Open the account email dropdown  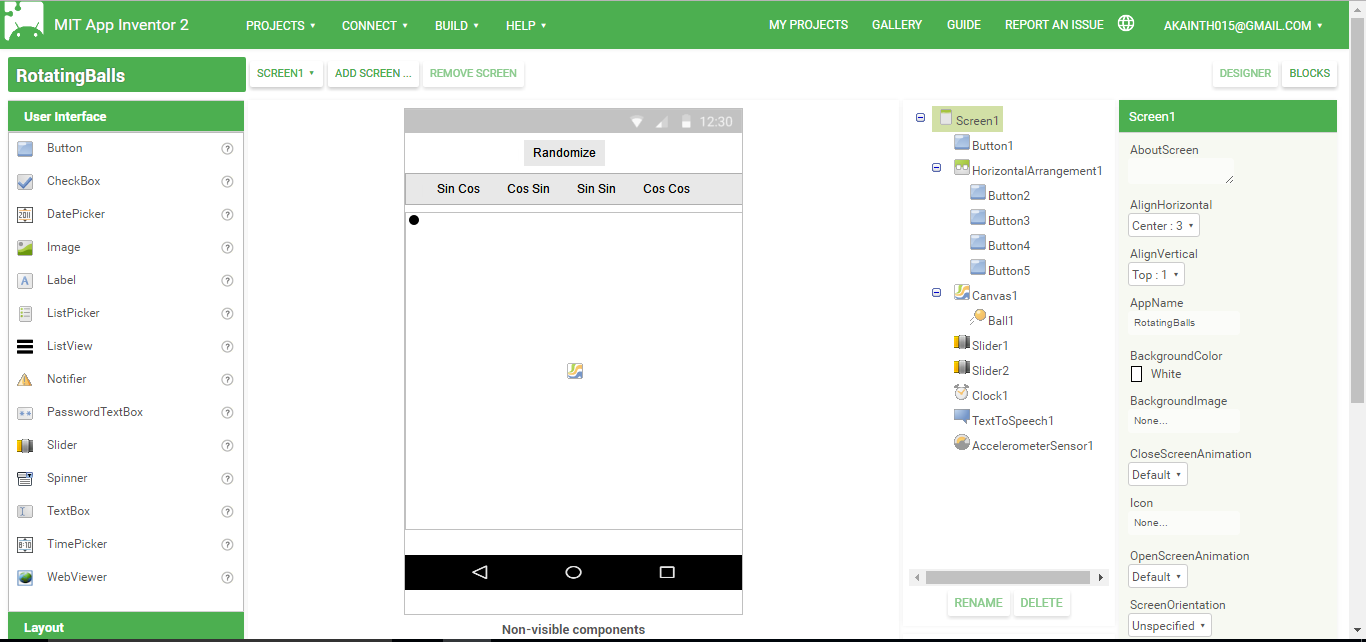tap(1243, 26)
